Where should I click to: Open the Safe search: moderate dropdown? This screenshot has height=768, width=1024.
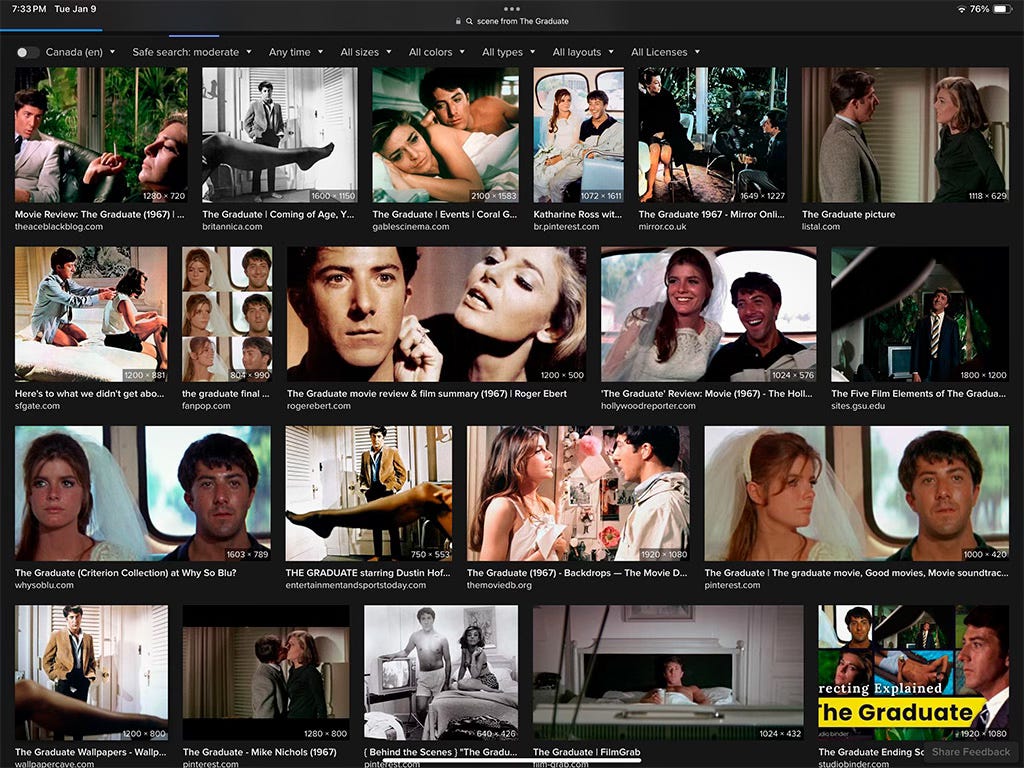(x=192, y=52)
